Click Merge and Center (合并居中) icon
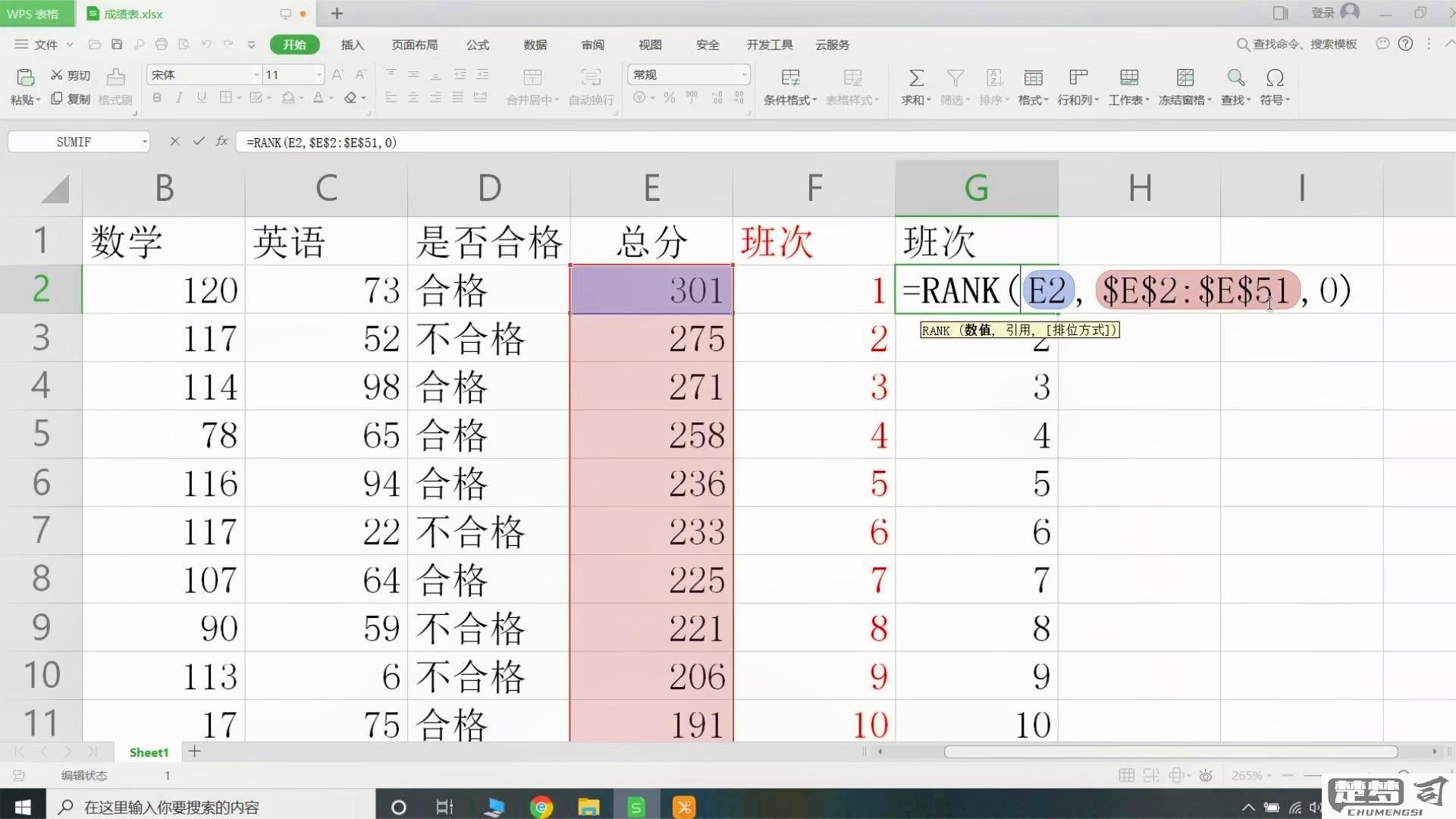1456x819 pixels. click(x=532, y=77)
